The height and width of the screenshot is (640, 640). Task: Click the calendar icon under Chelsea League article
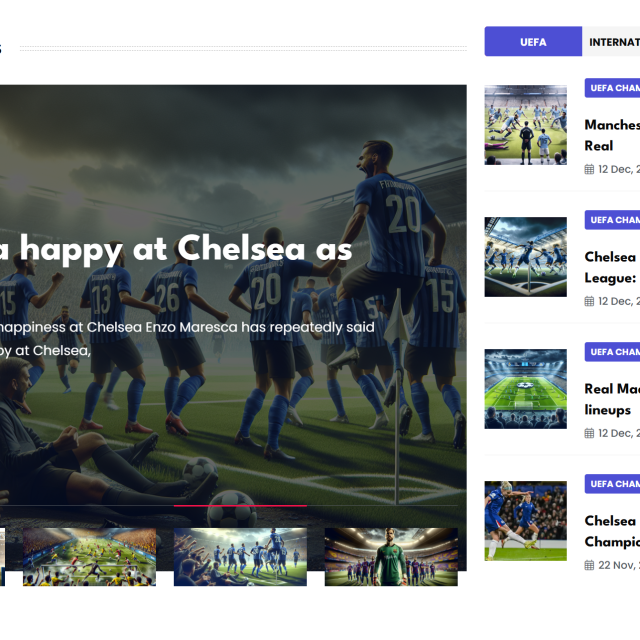point(589,301)
